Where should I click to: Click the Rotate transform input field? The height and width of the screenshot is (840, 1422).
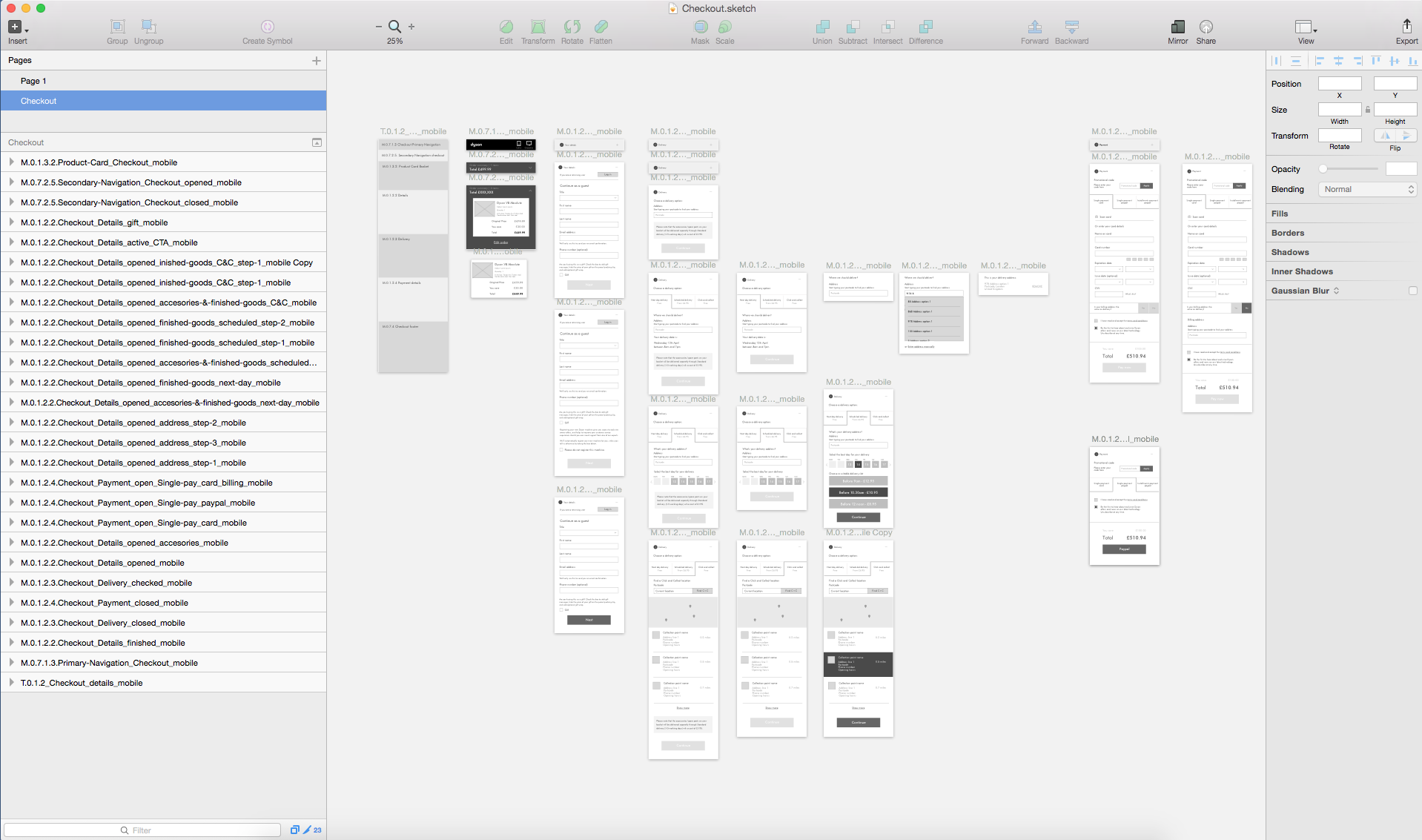1339,136
